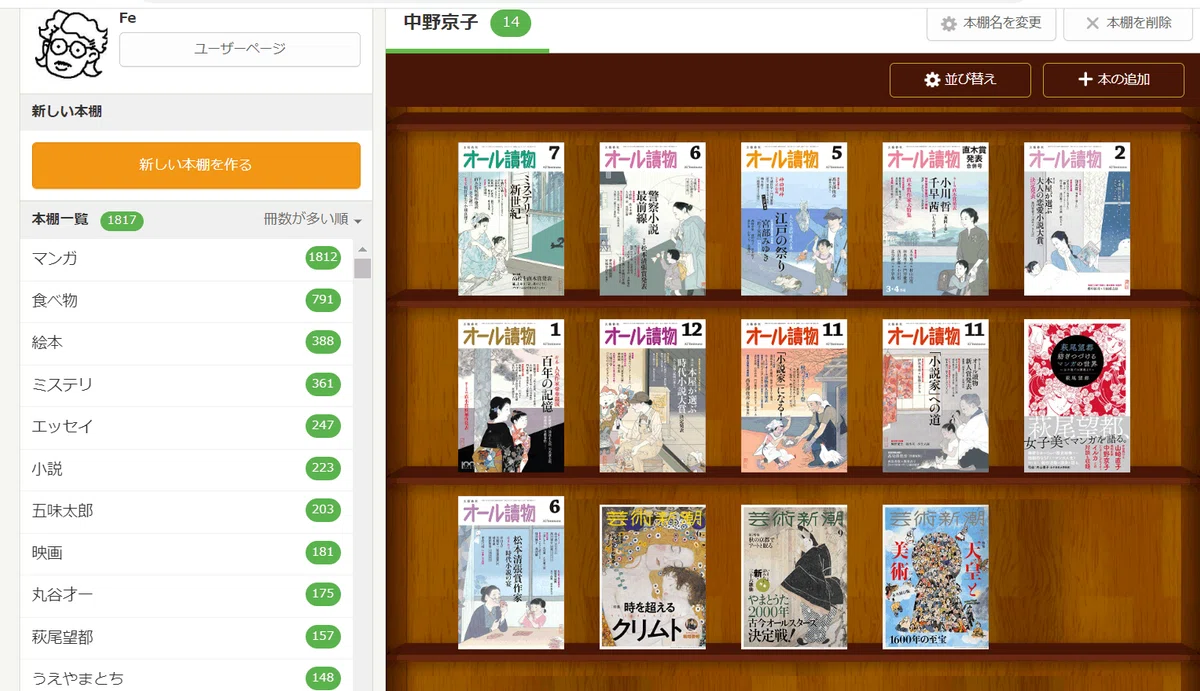The height and width of the screenshot is (691, 1200).
Task: Select the ミステリ bookshelf
Action: coord(186,385)
